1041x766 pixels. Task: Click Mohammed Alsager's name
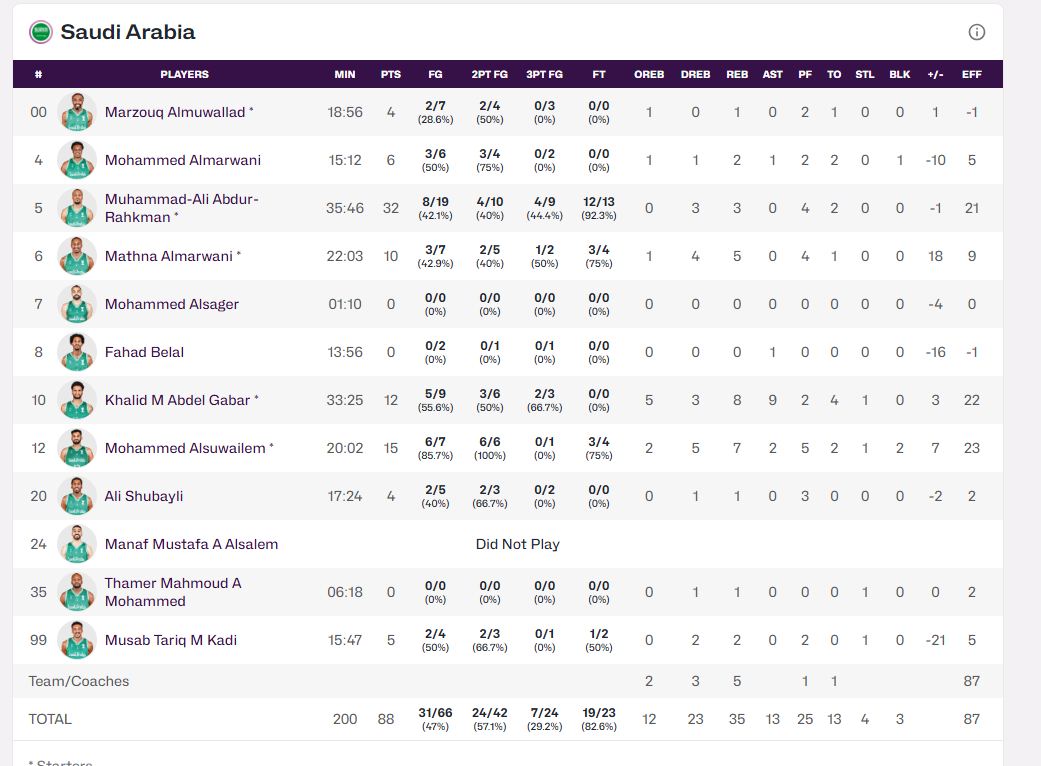[x=172, y=304]
